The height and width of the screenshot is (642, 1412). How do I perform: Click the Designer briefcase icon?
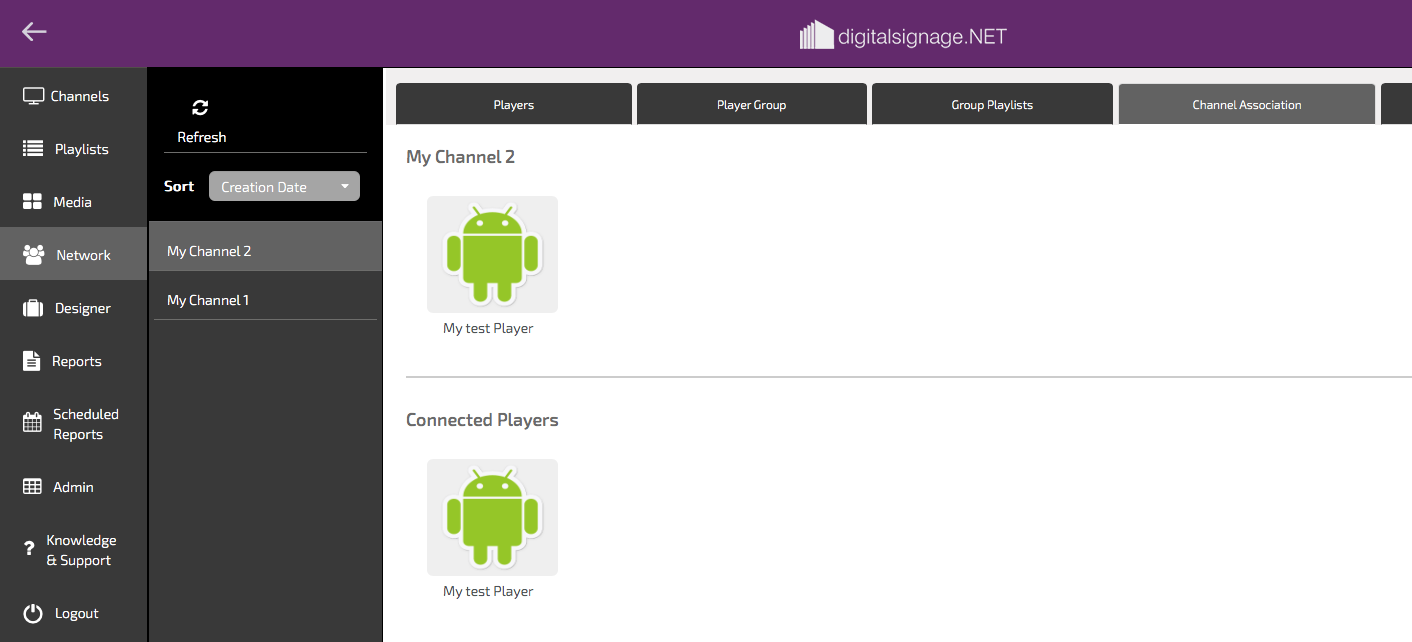tap(33, 308)
